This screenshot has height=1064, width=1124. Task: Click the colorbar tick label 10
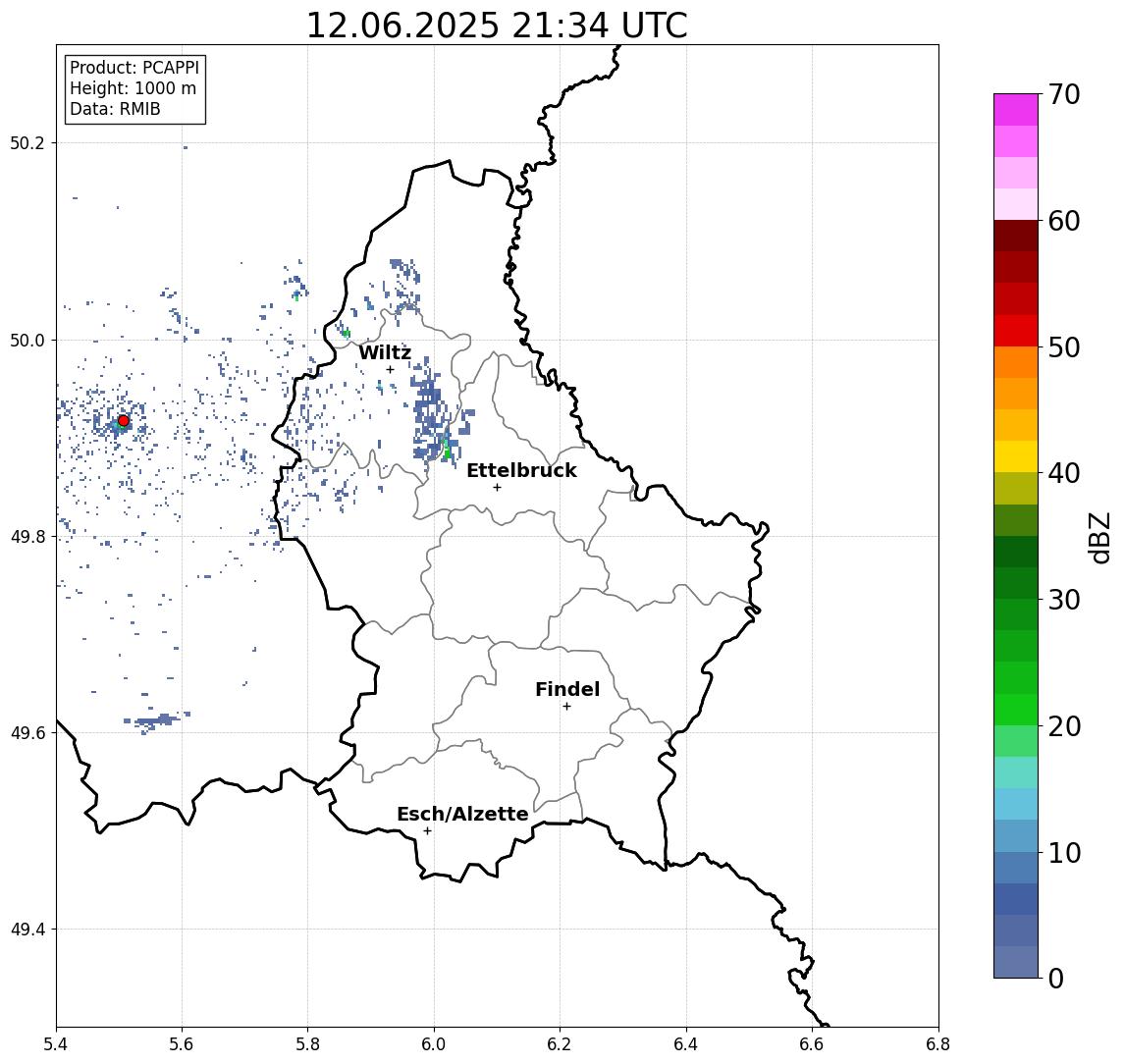pyautogui.click(x=1064, y=853)
